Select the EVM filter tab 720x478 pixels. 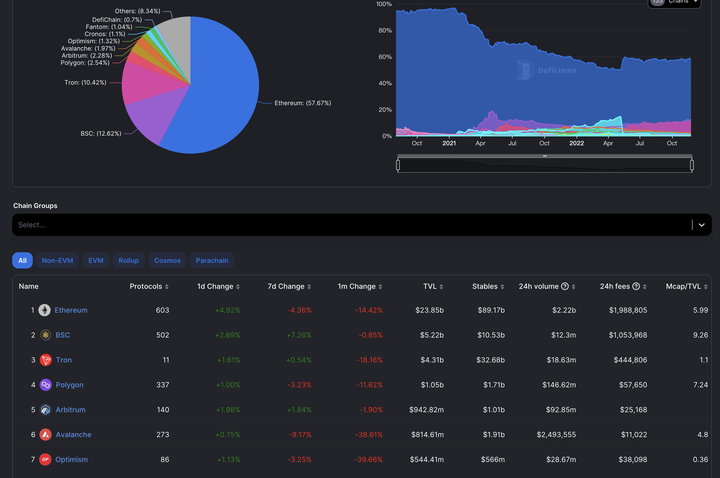tap(96, 260)
